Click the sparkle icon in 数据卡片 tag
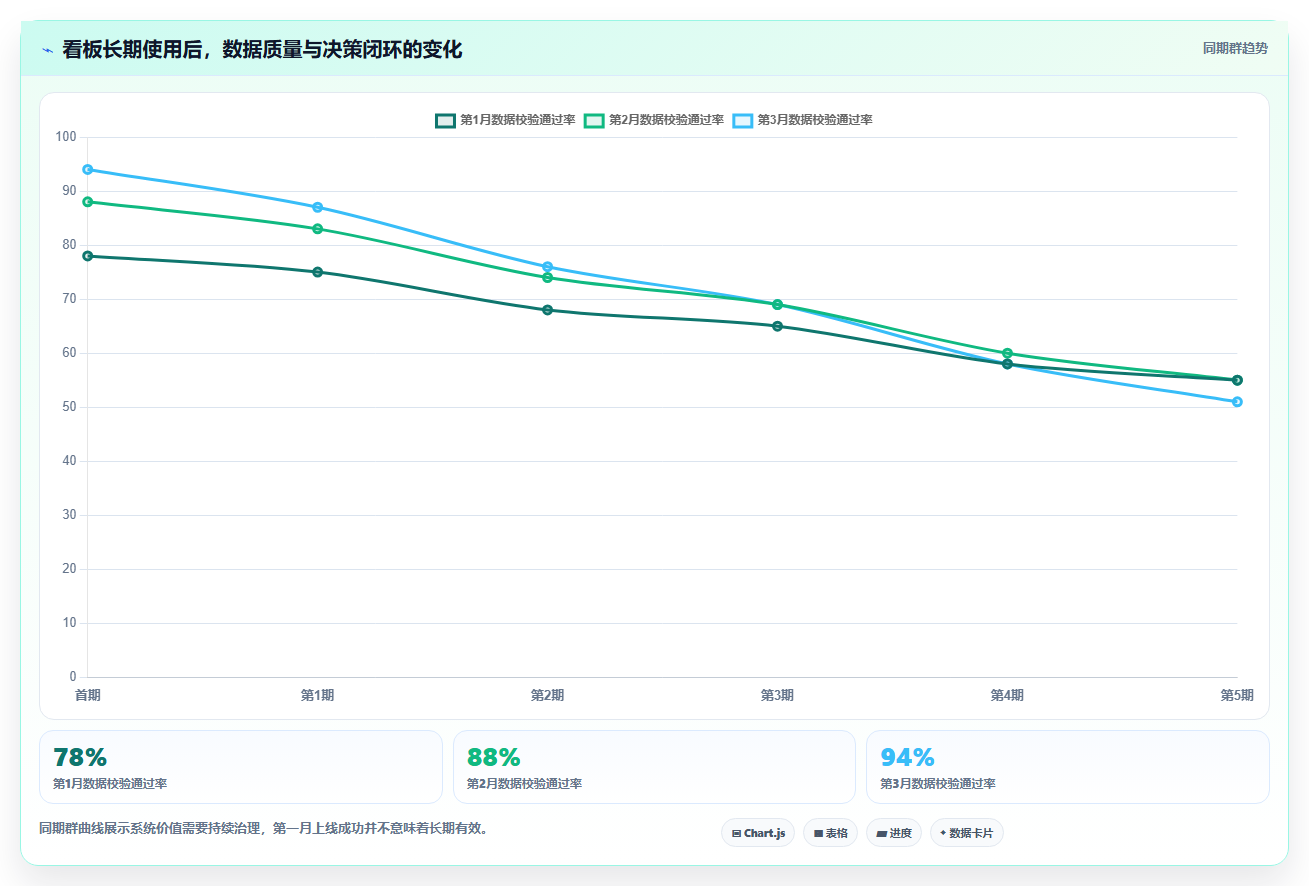The image size is (1309, 886). (943, 832)
